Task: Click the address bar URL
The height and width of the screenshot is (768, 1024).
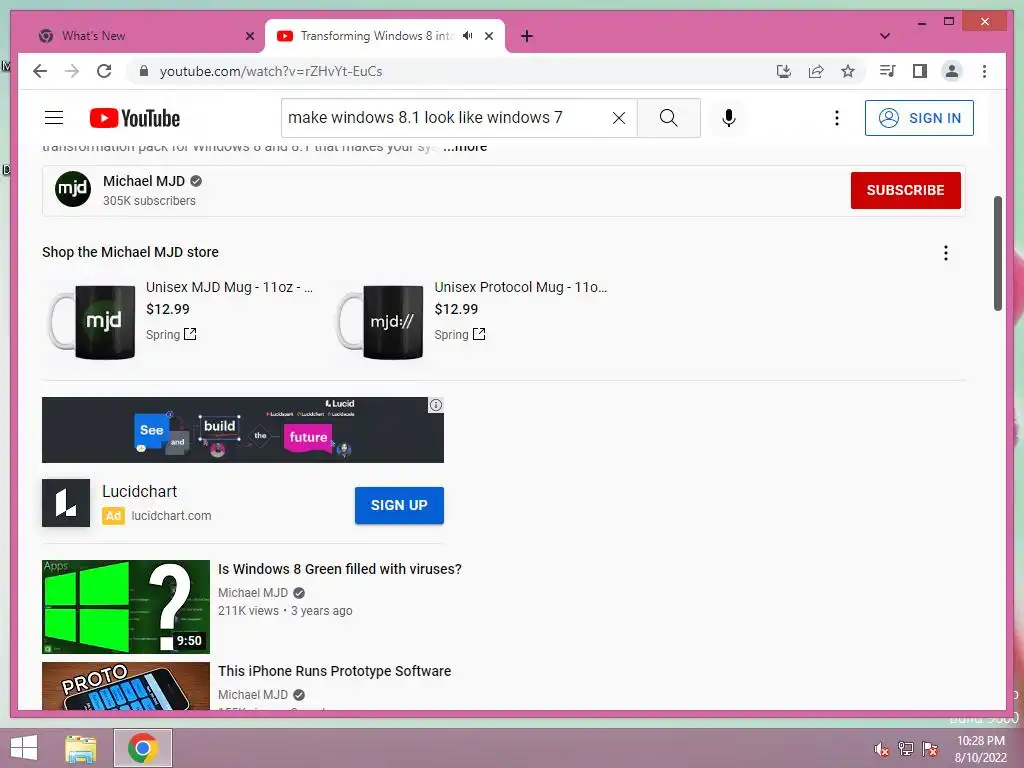Action: click(x=271, y=71)
